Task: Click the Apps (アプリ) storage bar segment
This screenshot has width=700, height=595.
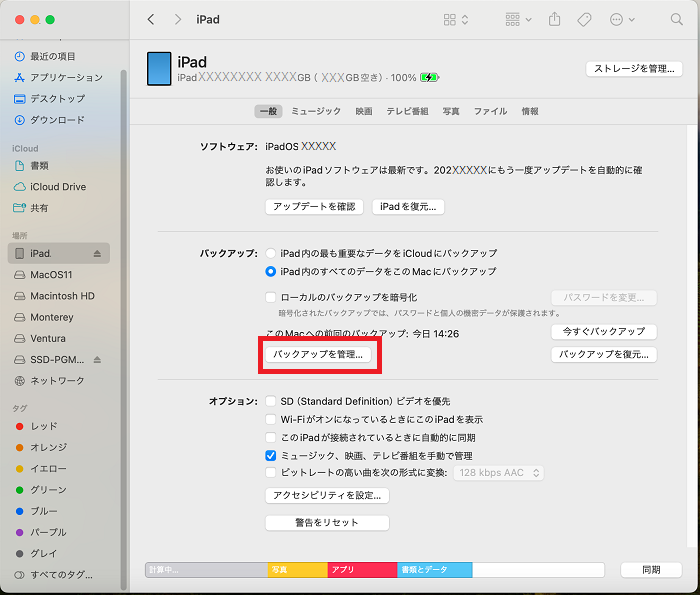Action: coord(362,570)
